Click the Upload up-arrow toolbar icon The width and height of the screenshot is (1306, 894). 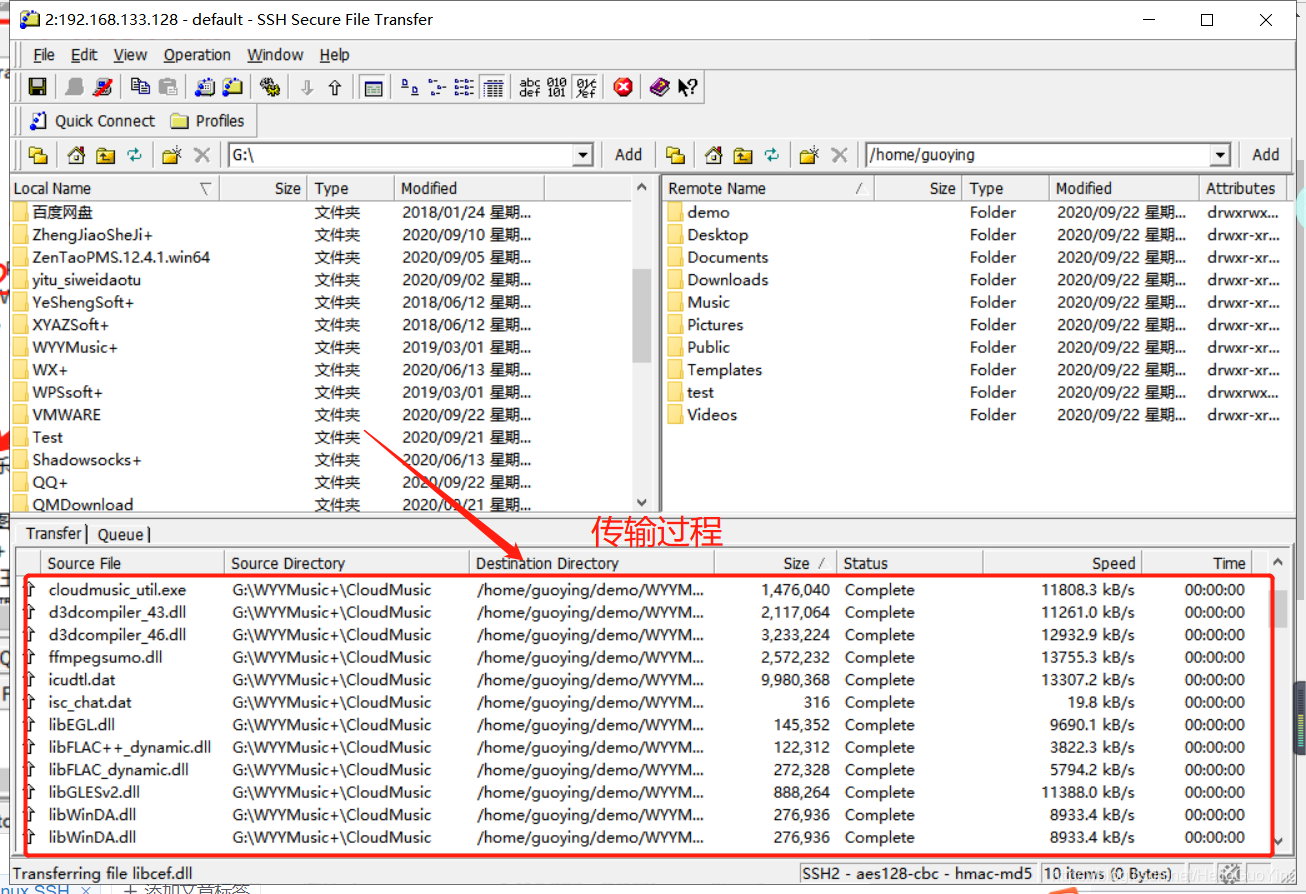coord(335,87)
